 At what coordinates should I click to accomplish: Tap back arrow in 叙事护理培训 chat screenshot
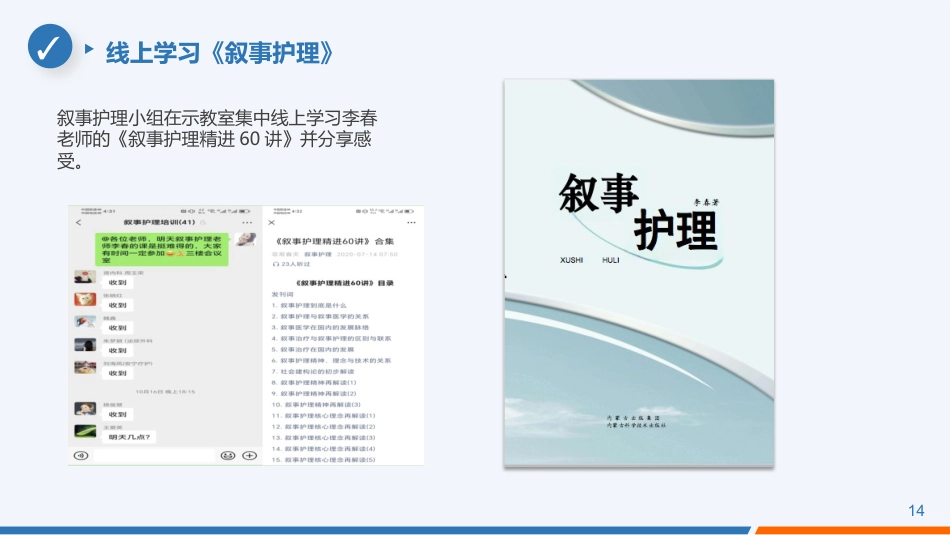pos(78,223)
